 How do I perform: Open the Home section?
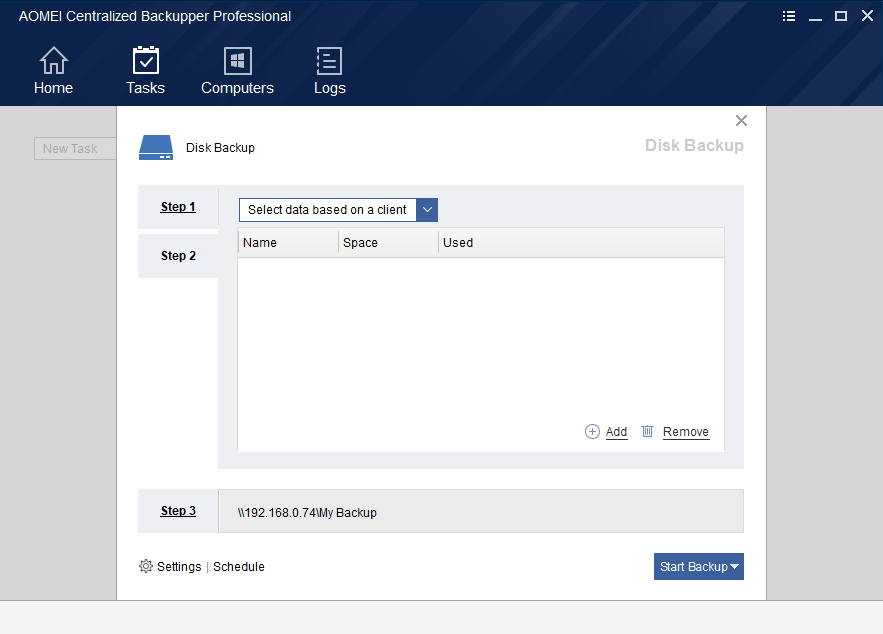53,71
